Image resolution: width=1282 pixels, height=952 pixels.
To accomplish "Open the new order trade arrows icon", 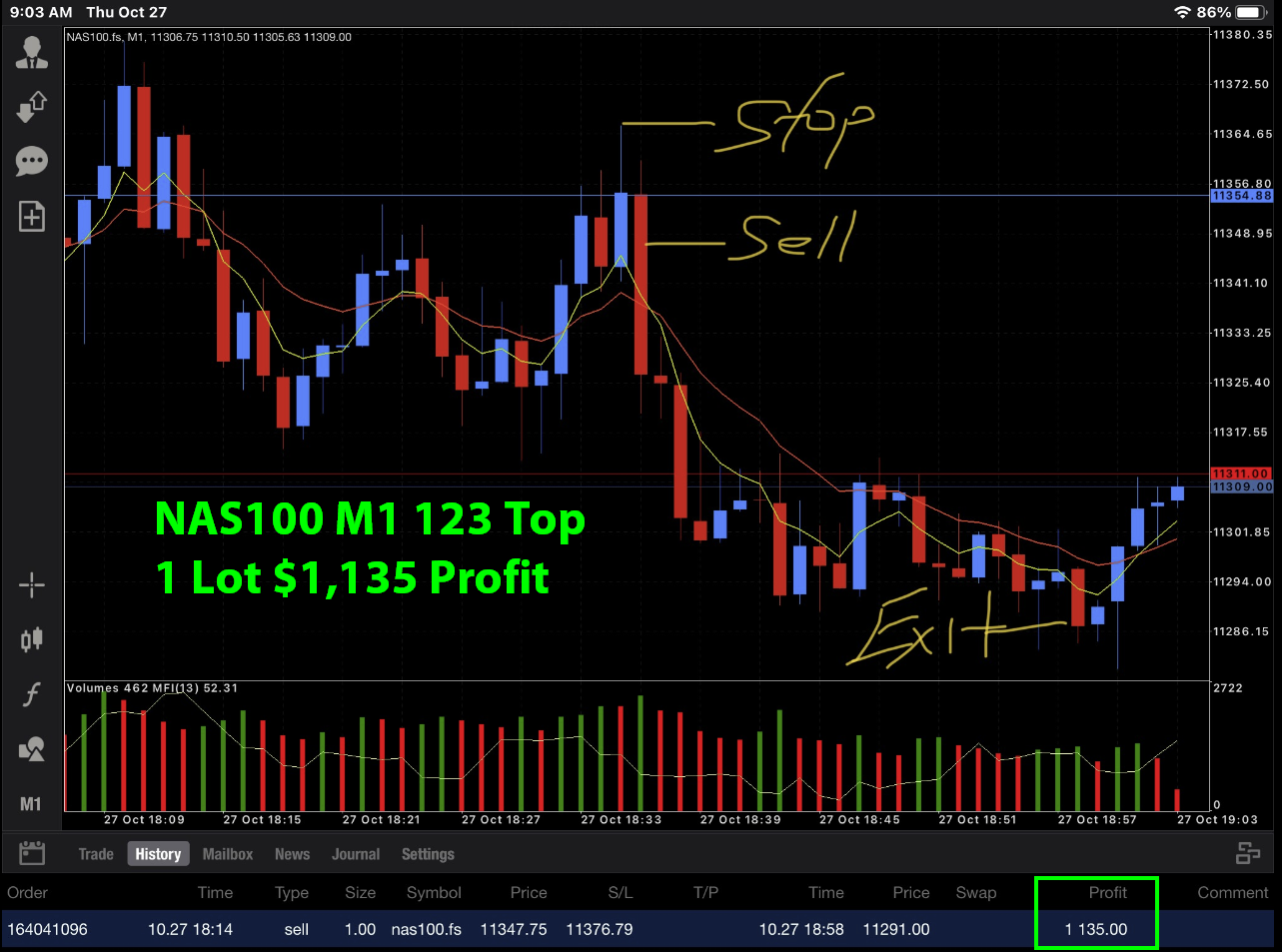I will point(32,106).
